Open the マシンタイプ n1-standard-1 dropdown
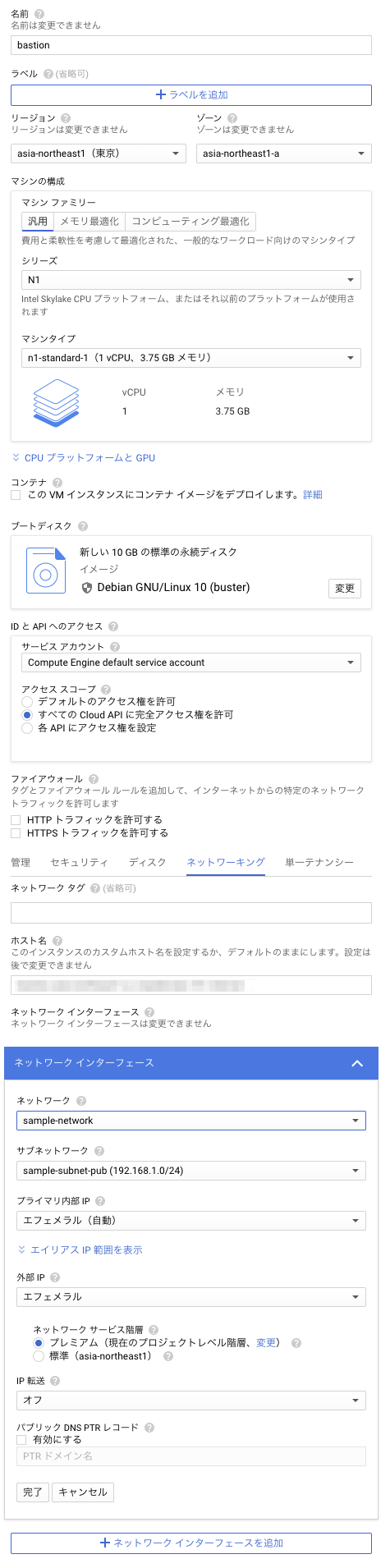The width and height of the screenshot is (390, 1568). 191,358
